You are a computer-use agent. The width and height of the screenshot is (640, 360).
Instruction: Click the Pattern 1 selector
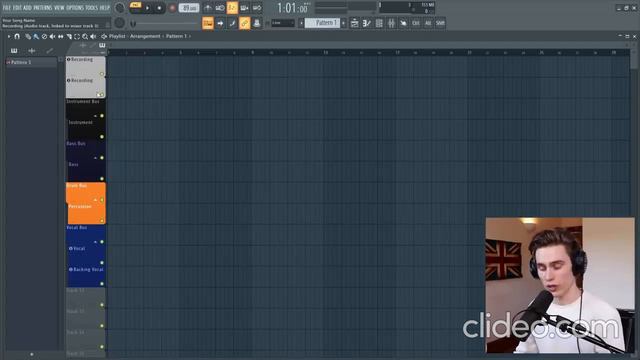pyautogui.click(x=323, y=23)
